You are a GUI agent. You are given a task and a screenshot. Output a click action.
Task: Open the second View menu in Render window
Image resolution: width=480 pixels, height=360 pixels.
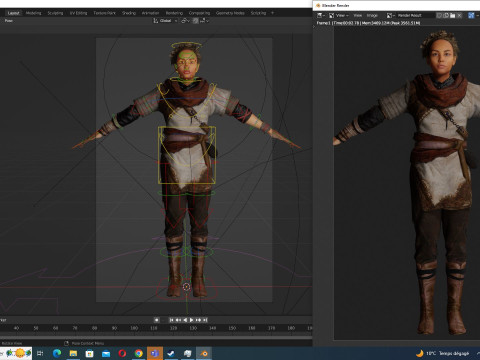tap(358, 15)
